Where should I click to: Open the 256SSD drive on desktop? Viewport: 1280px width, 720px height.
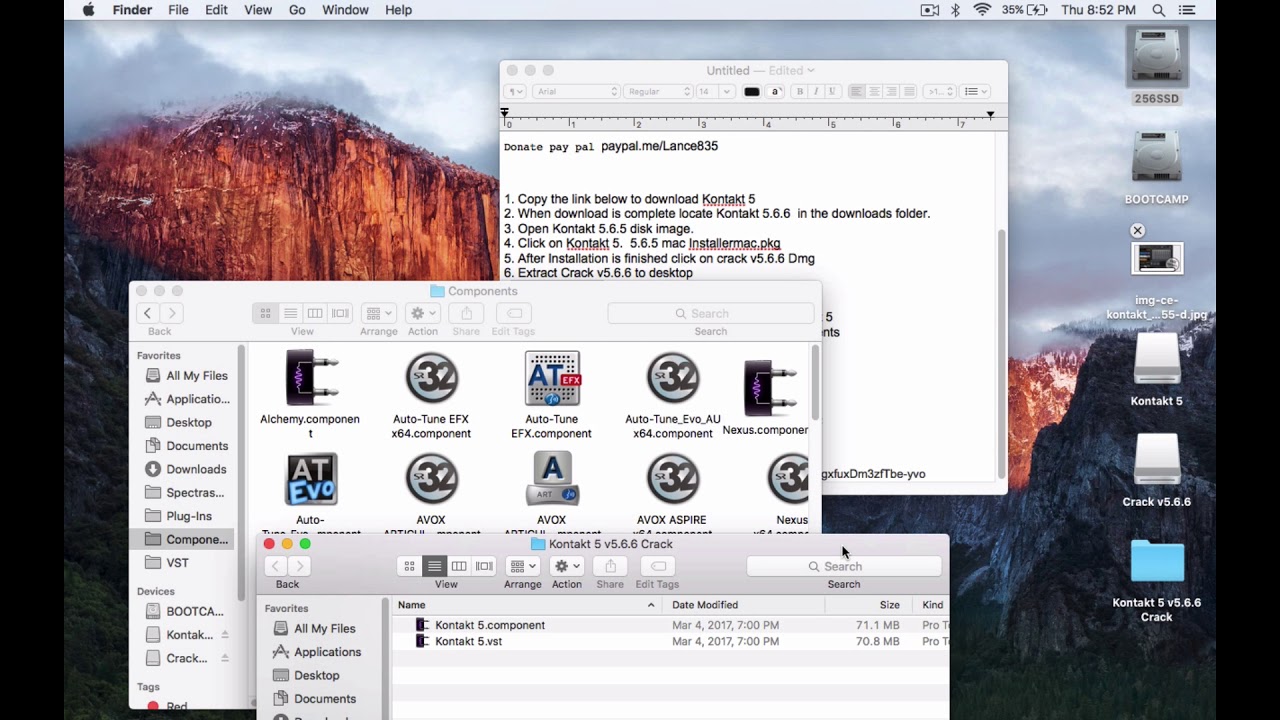click(1157, 57)
